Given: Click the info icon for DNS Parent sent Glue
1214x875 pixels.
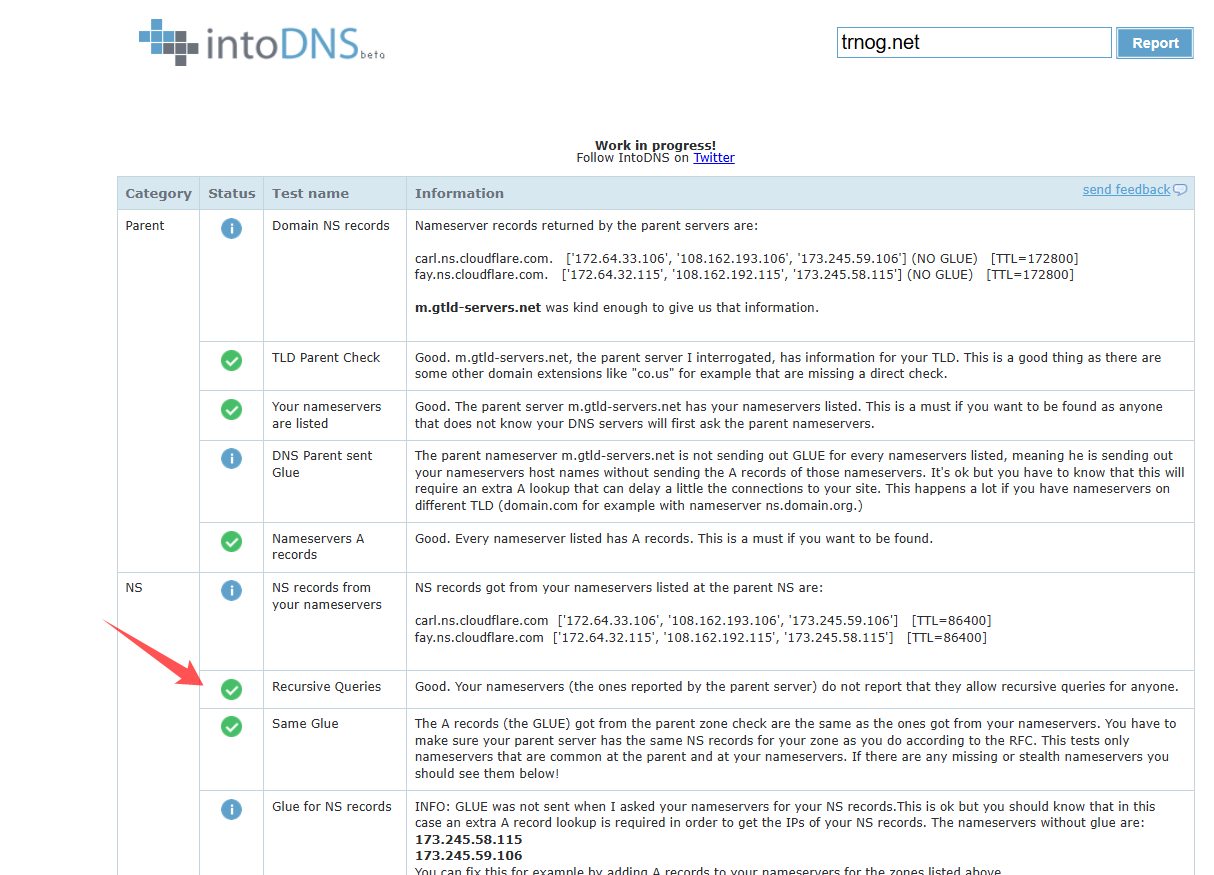Looking at the screenshot, I should 231,458.
